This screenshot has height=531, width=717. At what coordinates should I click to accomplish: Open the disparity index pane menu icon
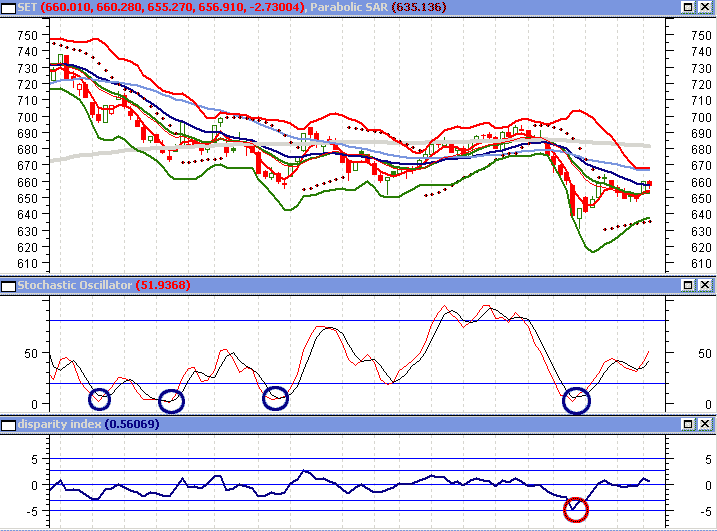[8, 425]
